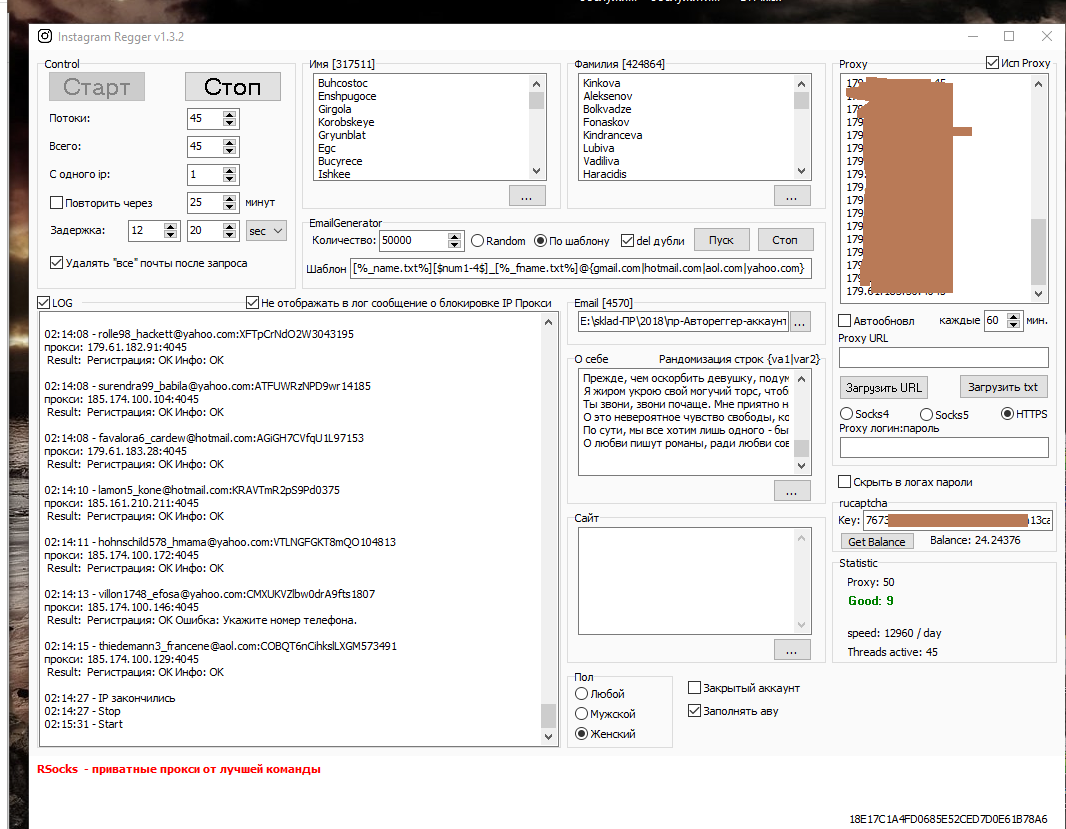The image size is (1066, 829).
Task: Open the browse button under О себе
Action: pos(791,491)
